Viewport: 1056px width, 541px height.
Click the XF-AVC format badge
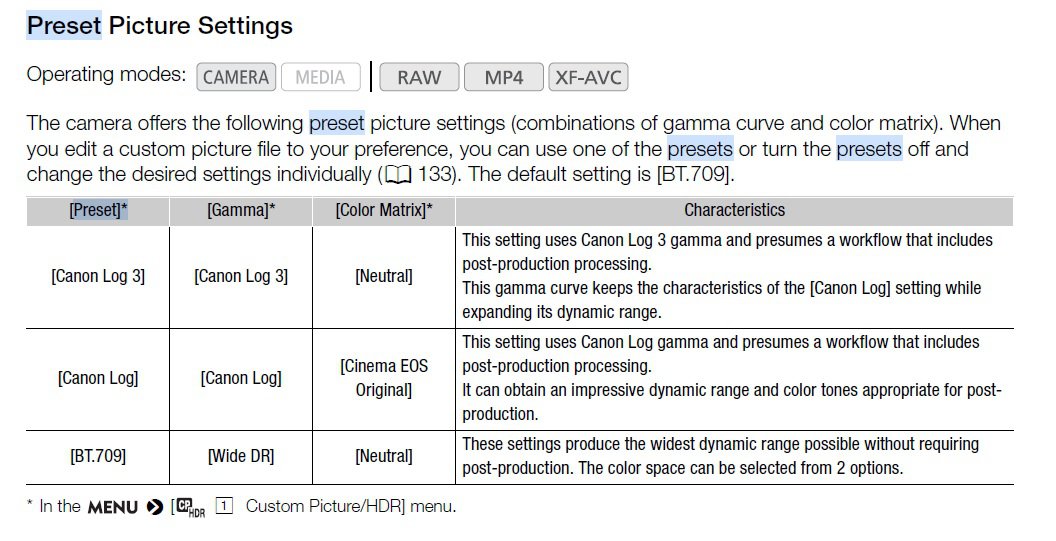click(589, 77)
